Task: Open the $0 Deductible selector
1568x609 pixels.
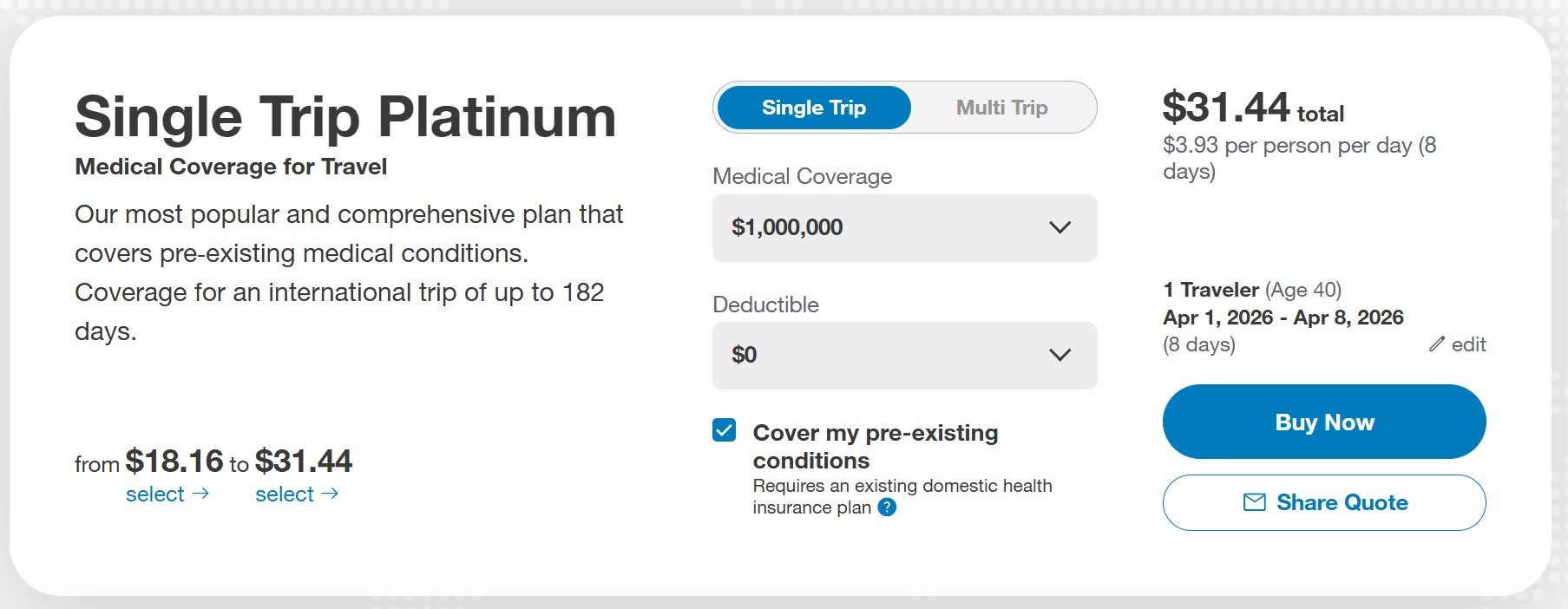Action: coord(904,355)
